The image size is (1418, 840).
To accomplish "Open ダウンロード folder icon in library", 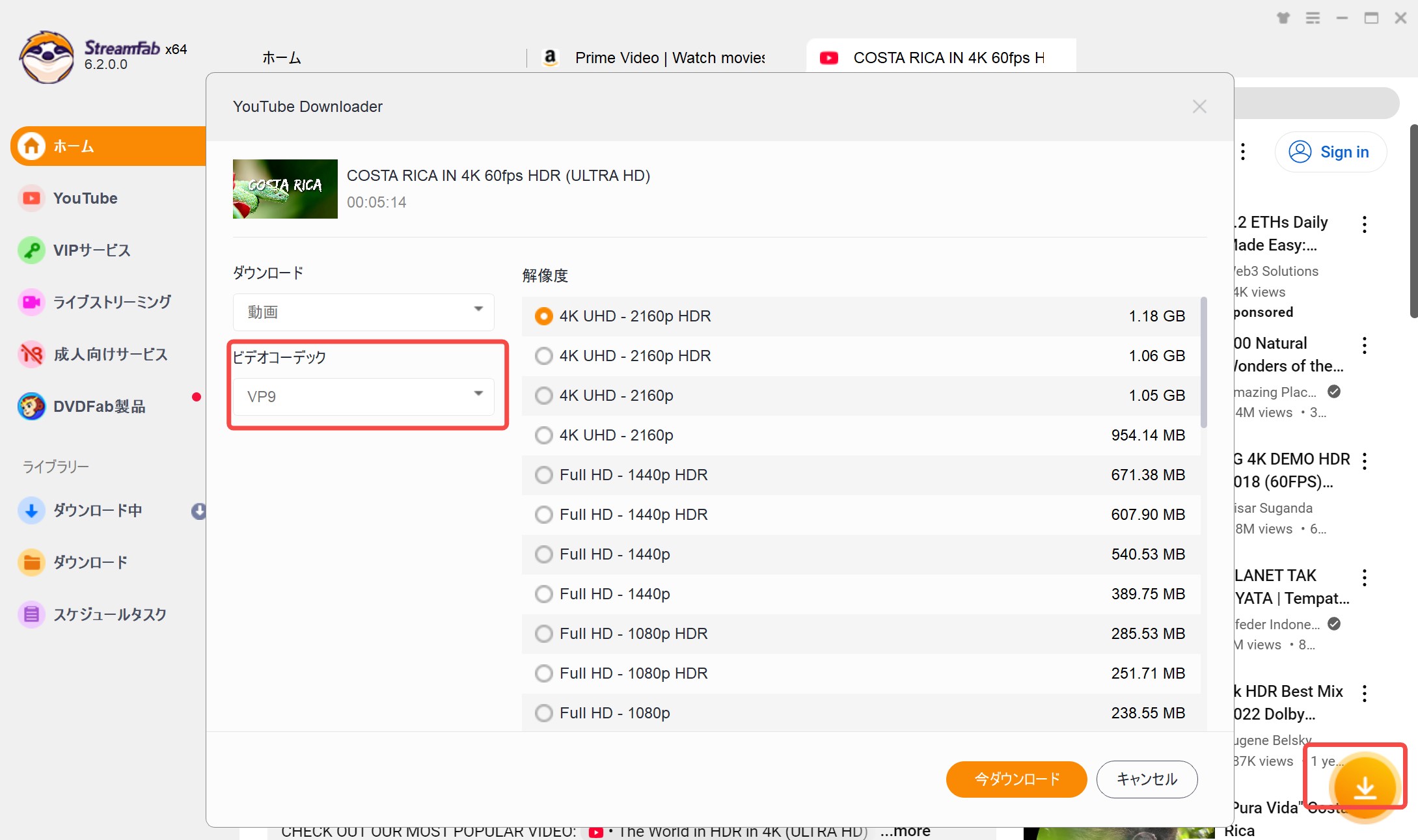I will [x=31, y=563].
